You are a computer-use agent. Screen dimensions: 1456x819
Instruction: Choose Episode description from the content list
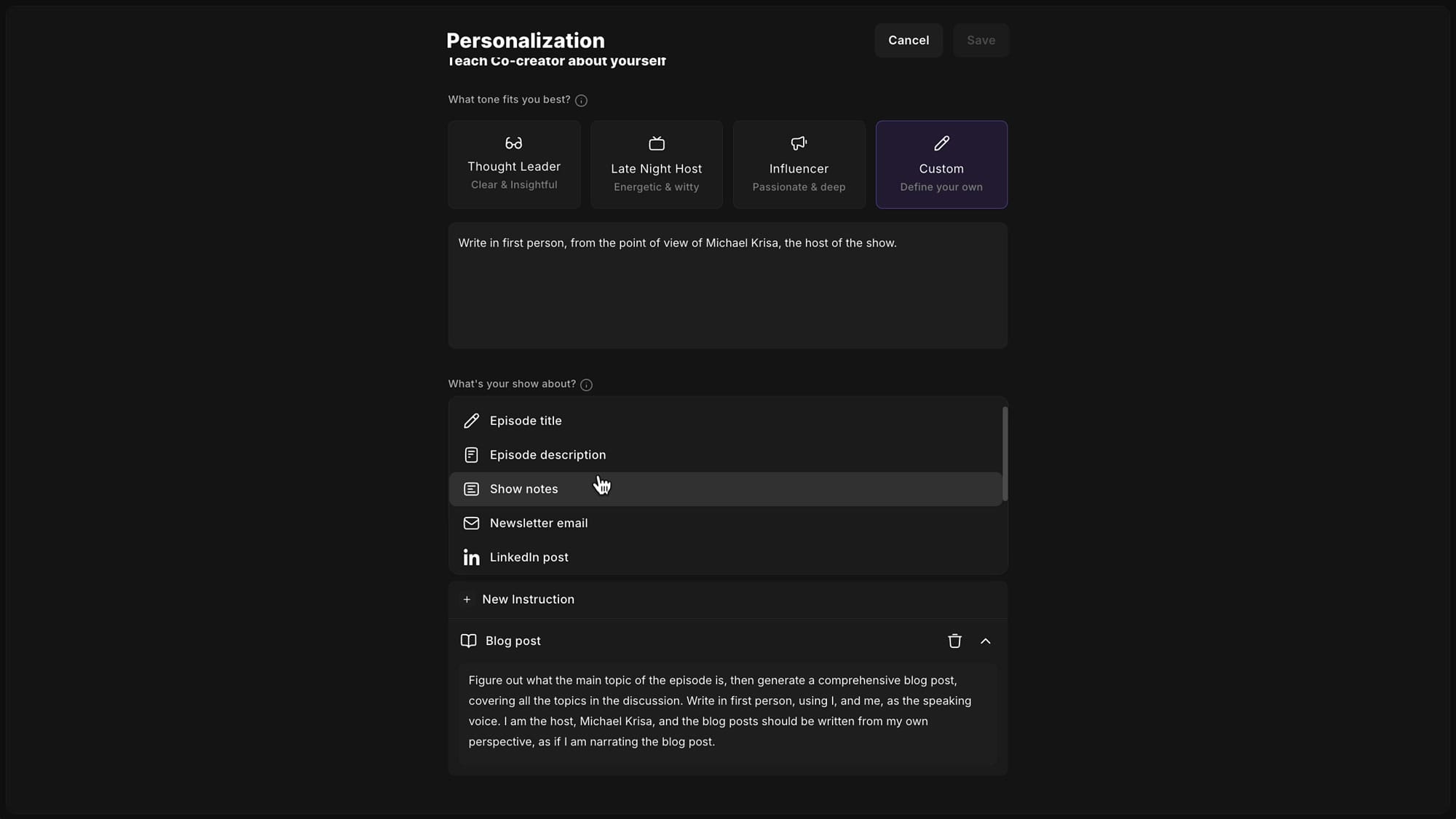pyautogui.click(x=547, y=454)
